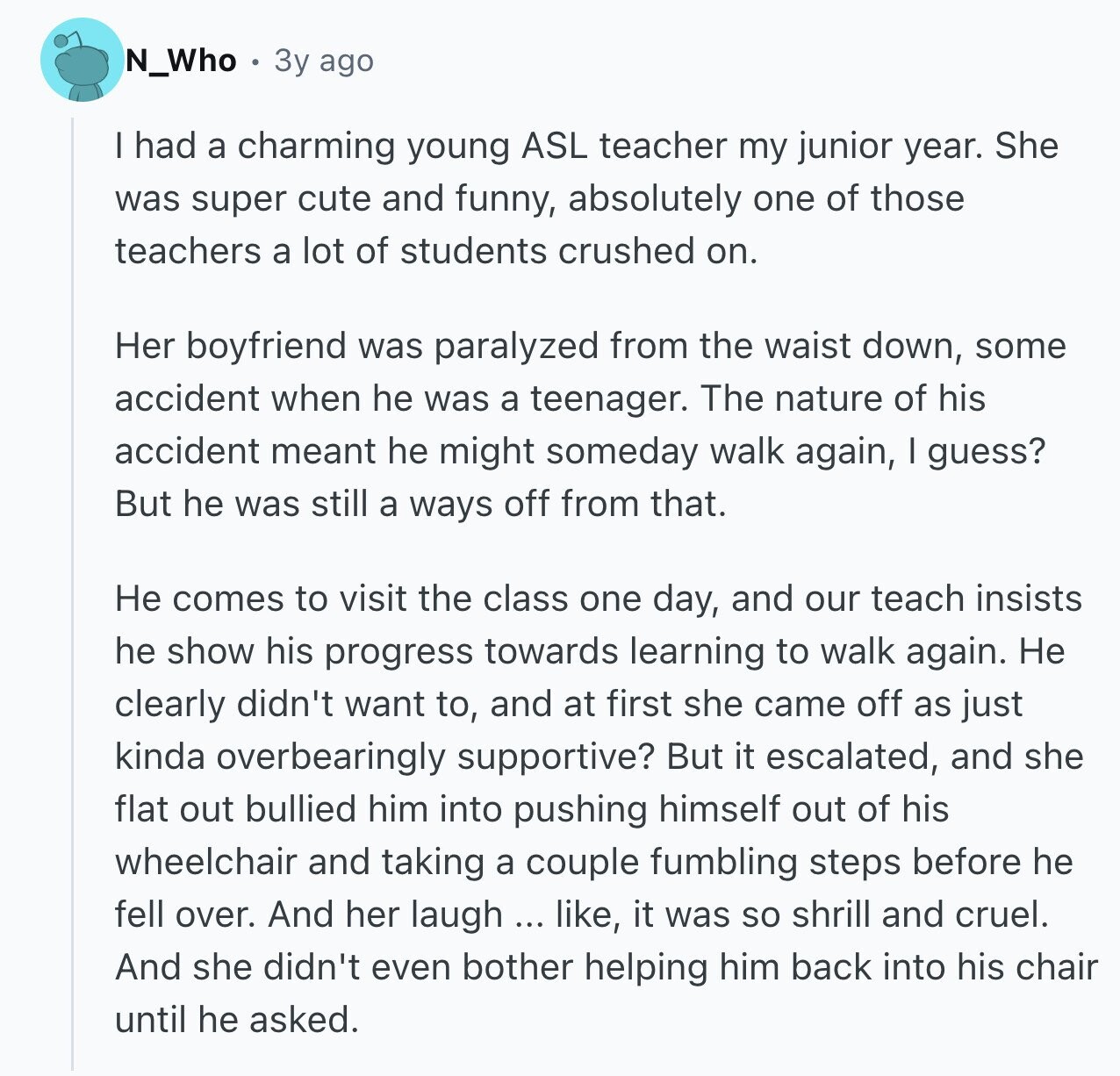1120x1076 pixels.
Task: Open the N_Who user avatar icon
Action: 83,61
